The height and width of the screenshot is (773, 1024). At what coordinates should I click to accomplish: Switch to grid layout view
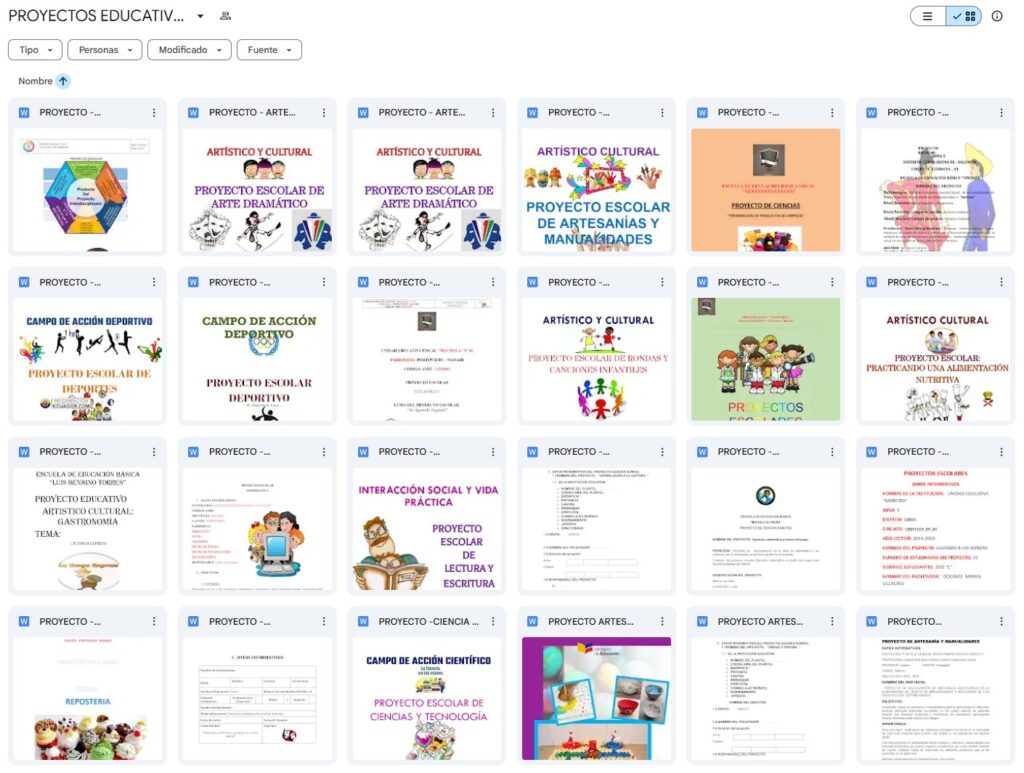(x=964, y=16)
